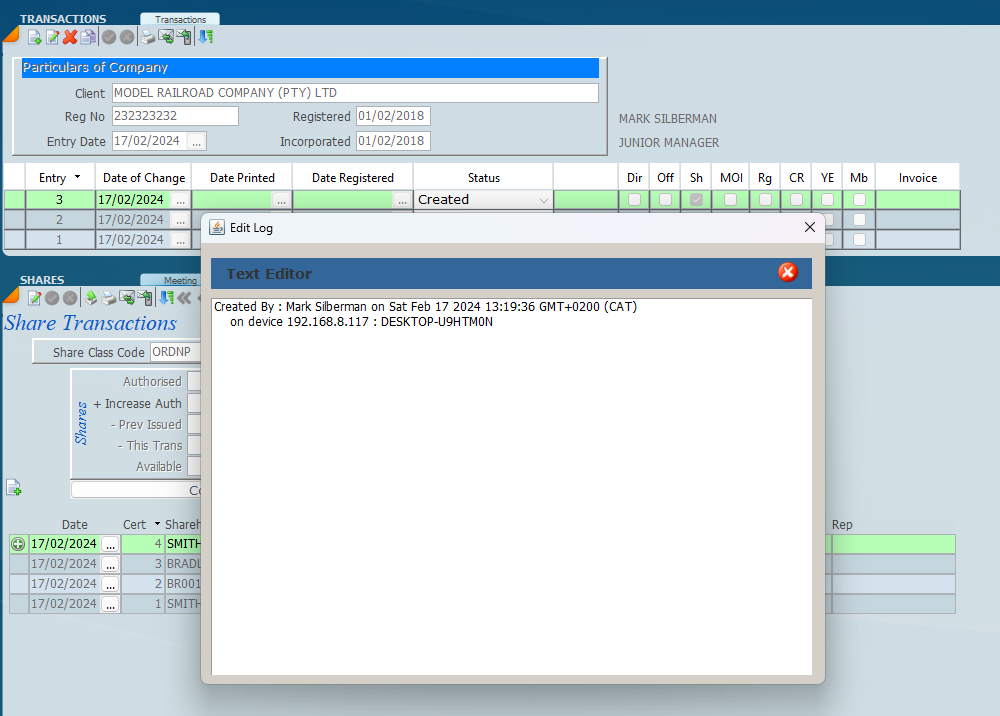Viewport: 1000px width, 716px height.
Task: Delete transaction with red X icon
Action: click(70, 38)
